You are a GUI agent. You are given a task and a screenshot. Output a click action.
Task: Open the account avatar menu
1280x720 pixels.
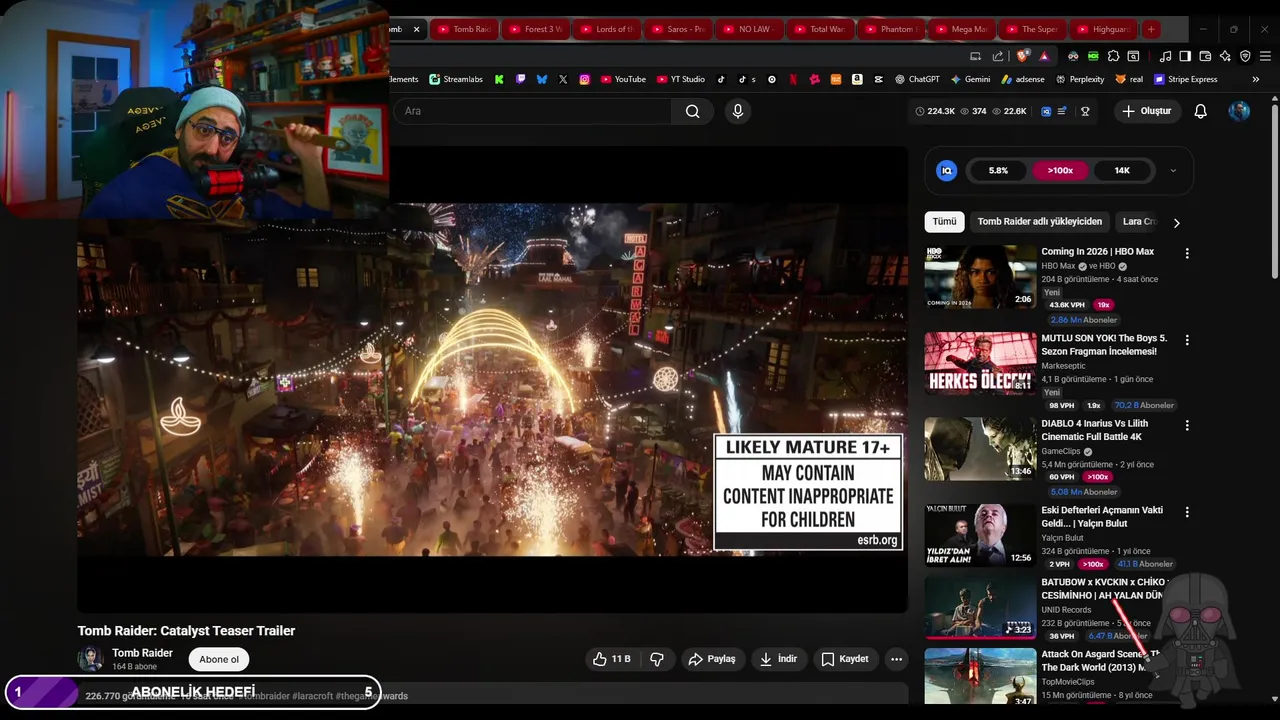(1239, 111)
